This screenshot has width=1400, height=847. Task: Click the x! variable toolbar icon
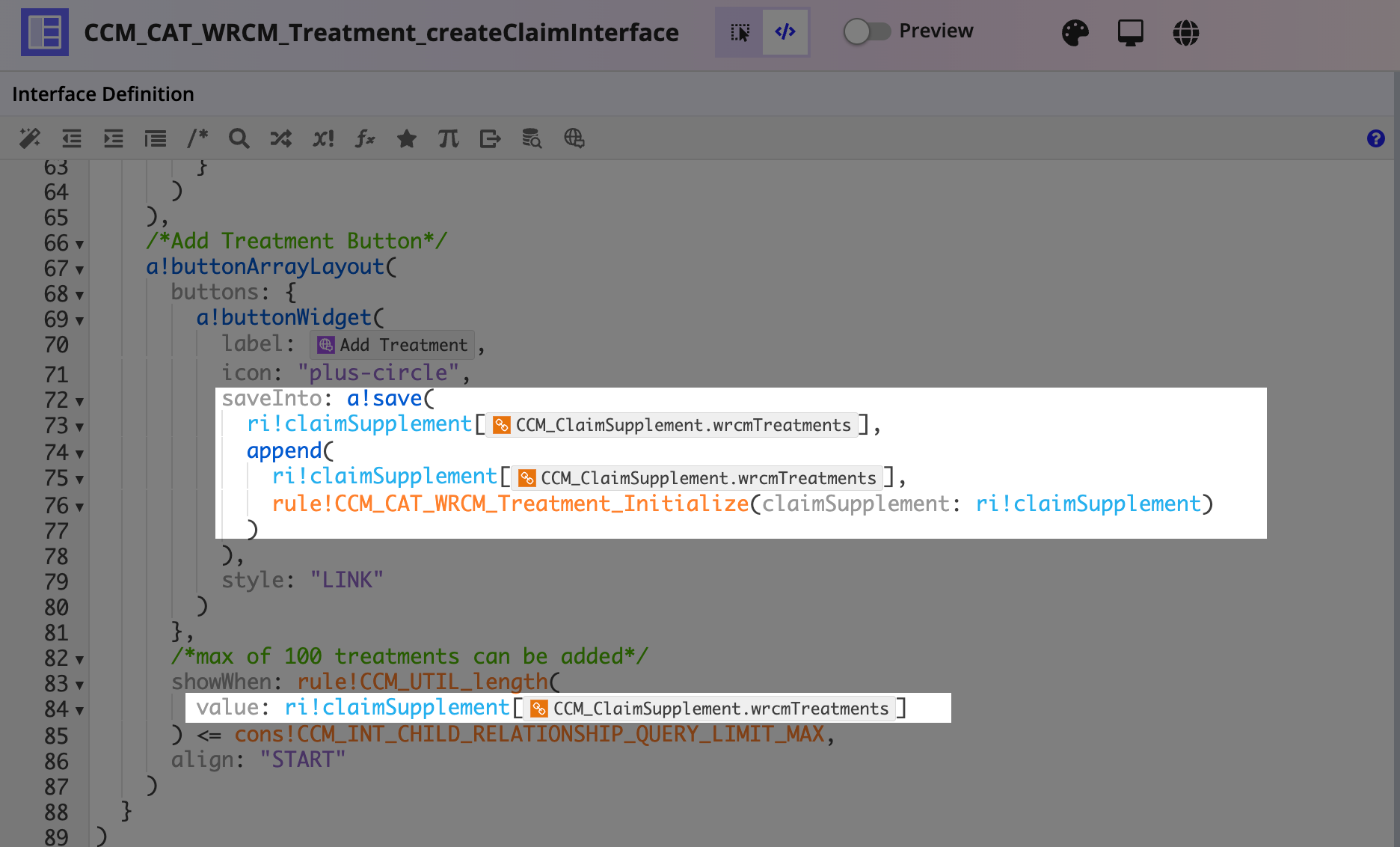[323, 138]
